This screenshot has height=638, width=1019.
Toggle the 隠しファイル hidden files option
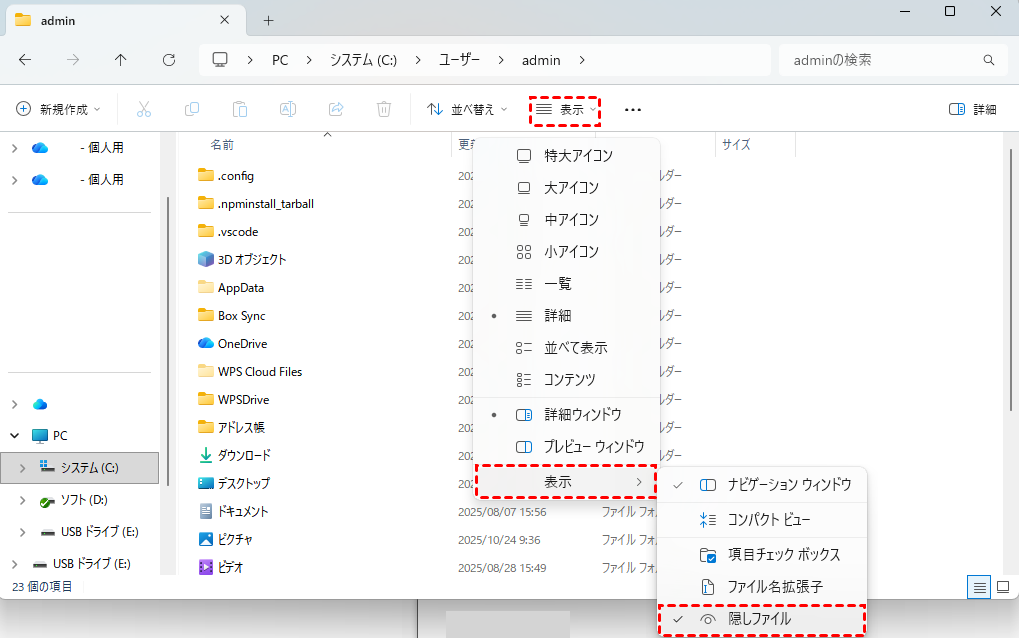[761, 619]
